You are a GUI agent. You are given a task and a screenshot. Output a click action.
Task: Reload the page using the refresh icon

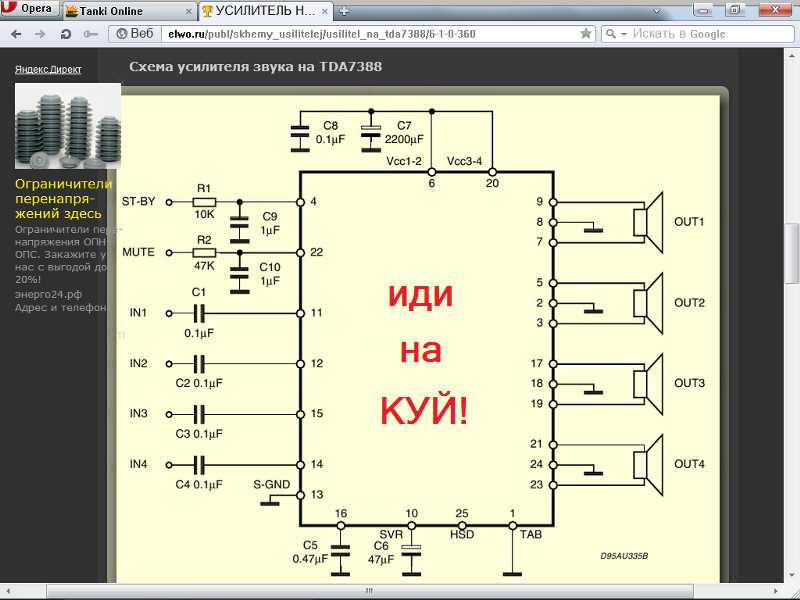[62, 33]
